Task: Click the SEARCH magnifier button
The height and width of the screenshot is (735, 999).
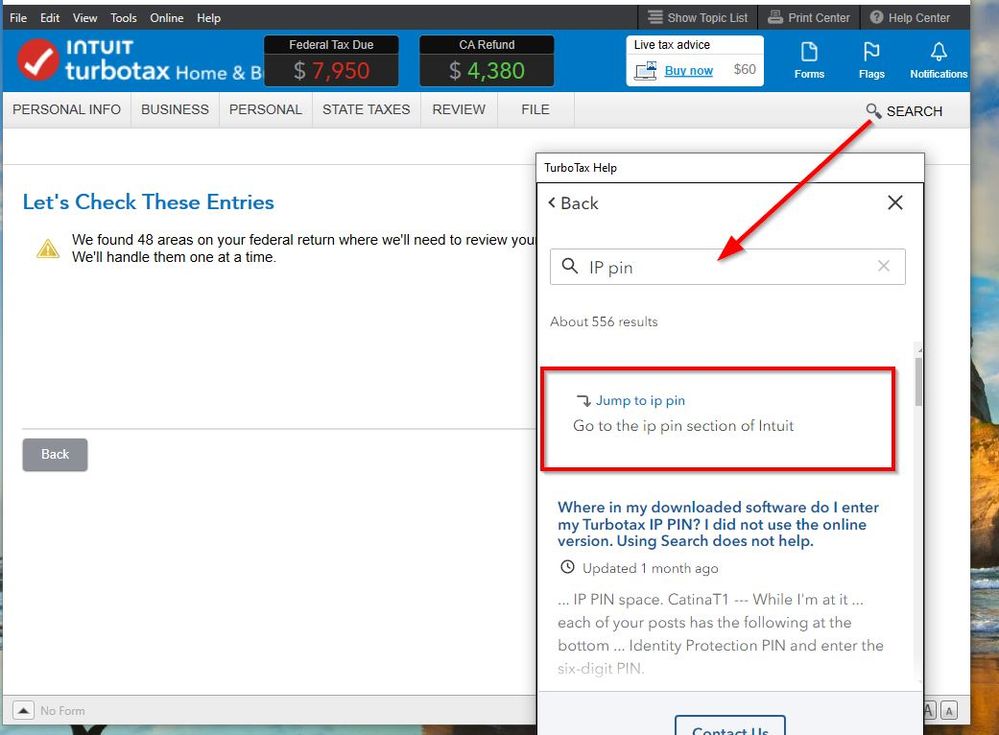Action: [904, 111]
